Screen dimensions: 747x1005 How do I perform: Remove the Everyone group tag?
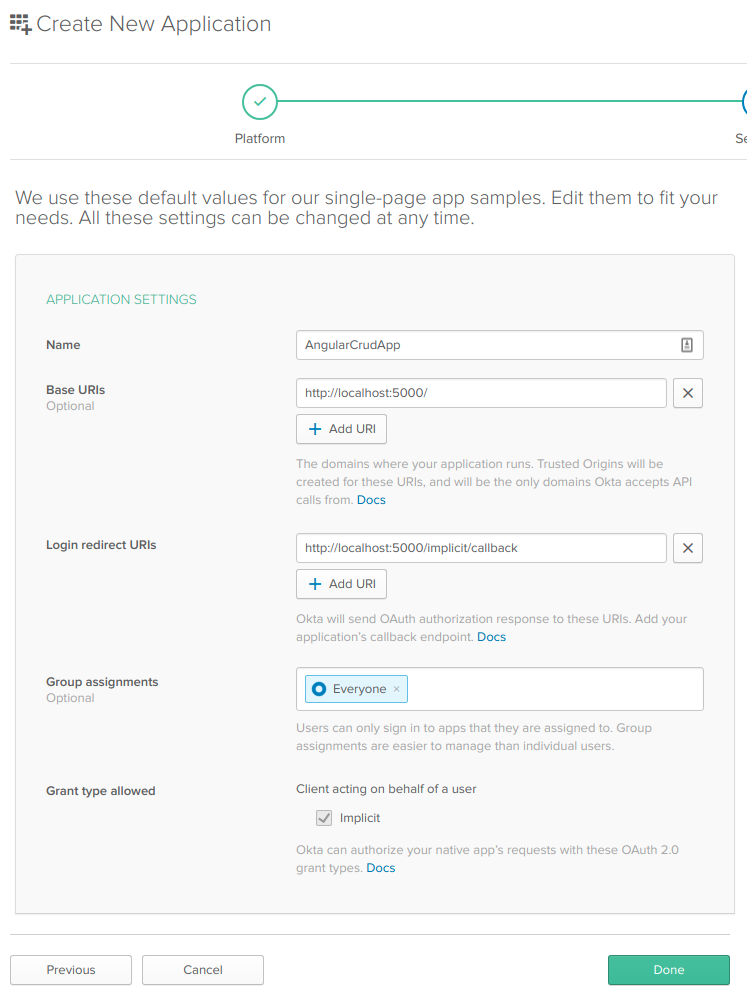pos(397,689)
